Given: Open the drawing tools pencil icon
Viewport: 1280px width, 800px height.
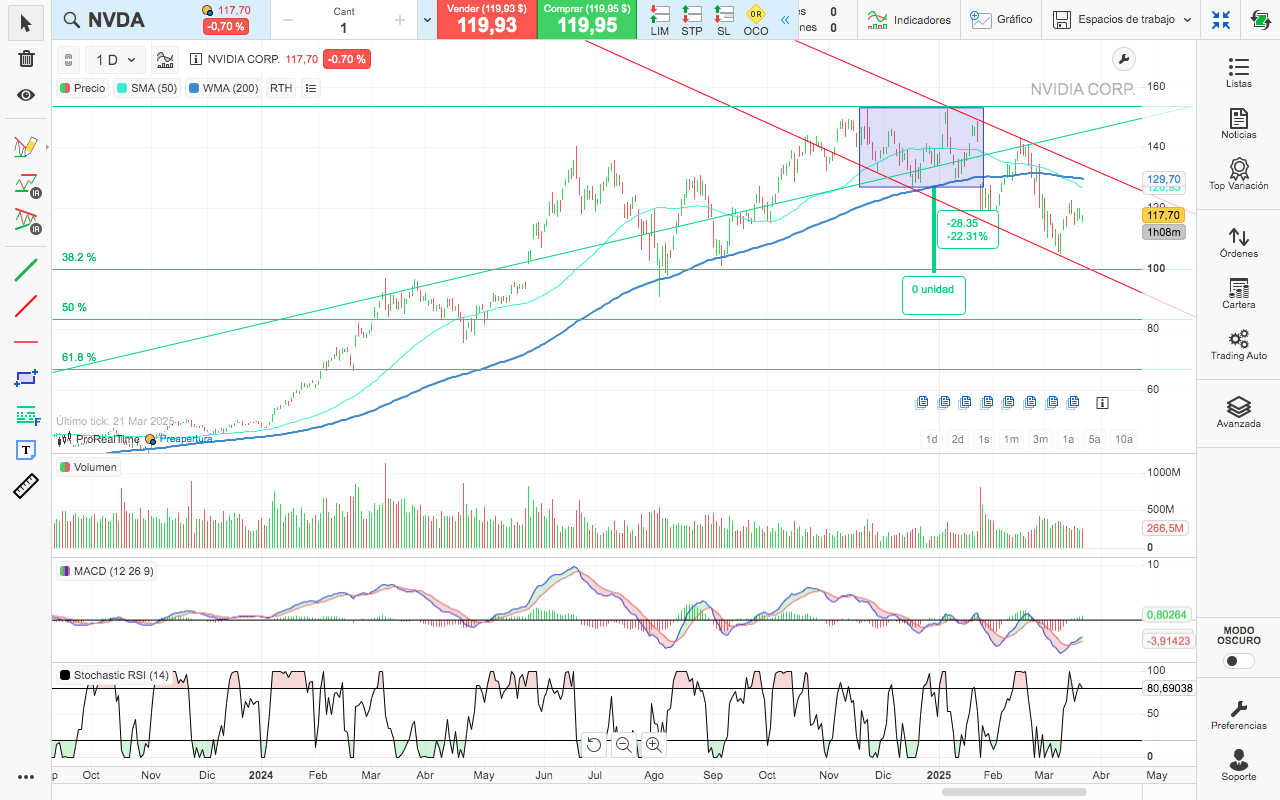Looking at the screenshot, I should [x=26, y=147].
